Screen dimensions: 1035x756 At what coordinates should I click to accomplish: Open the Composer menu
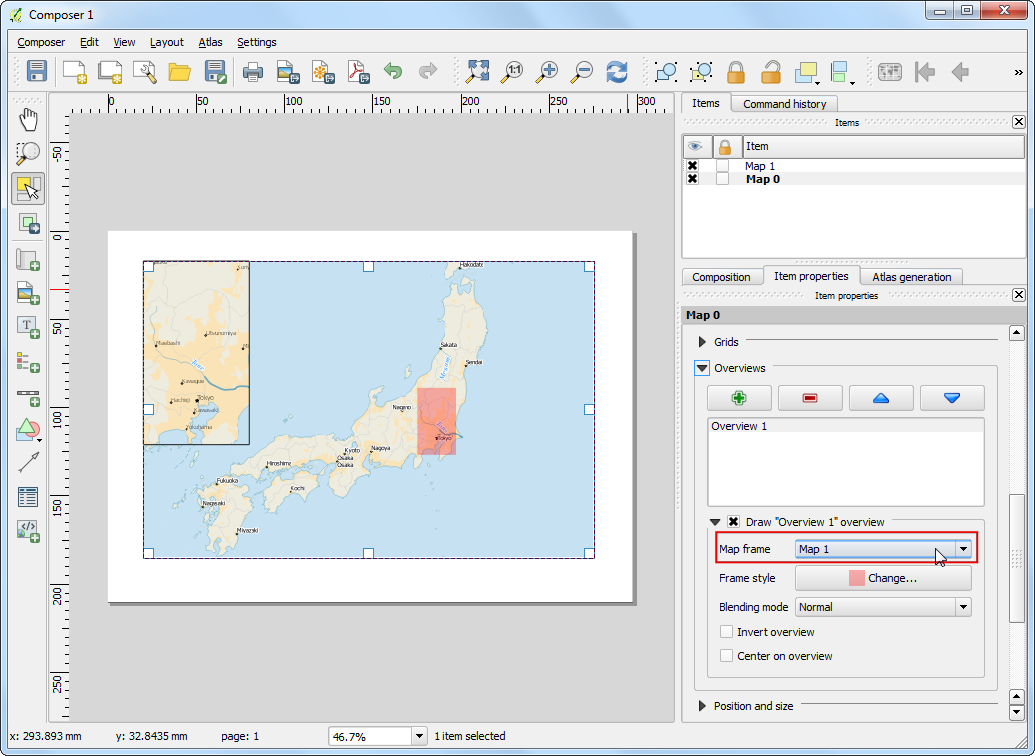click(x=41, y=42)
